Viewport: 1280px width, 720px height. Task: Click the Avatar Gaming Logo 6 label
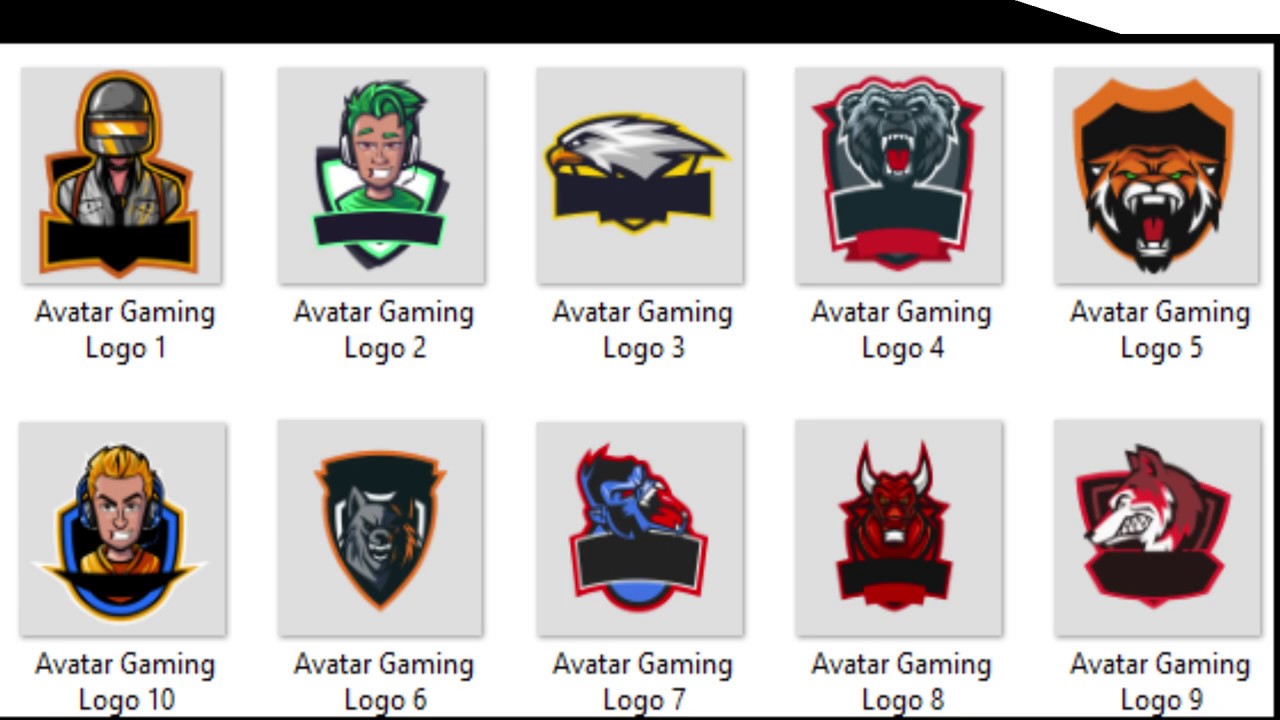coord(384,682)
